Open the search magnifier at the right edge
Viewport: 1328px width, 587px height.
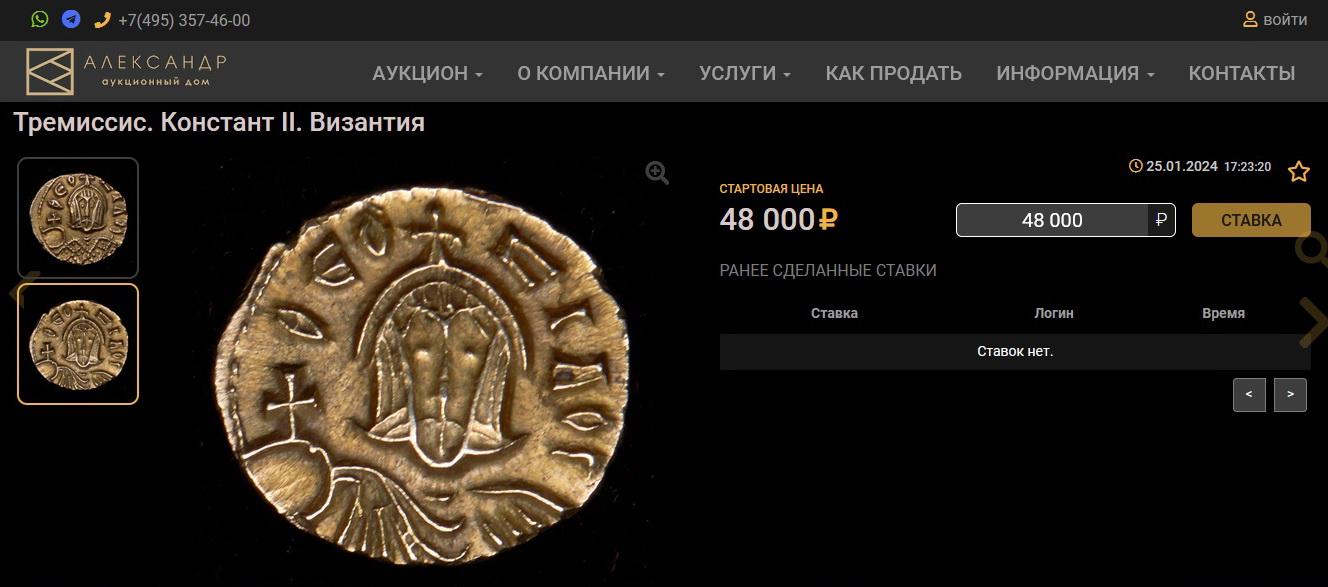[1312, 249]
